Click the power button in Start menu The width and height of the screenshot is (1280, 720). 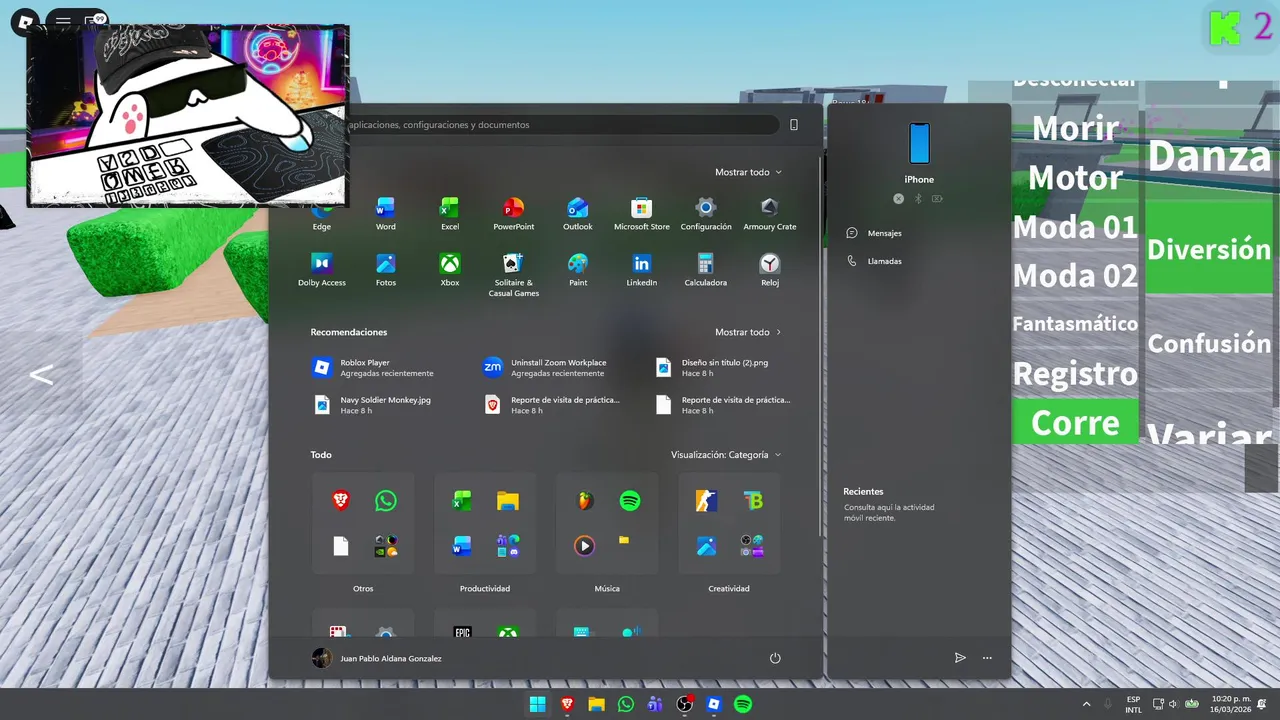coord(775,658)
